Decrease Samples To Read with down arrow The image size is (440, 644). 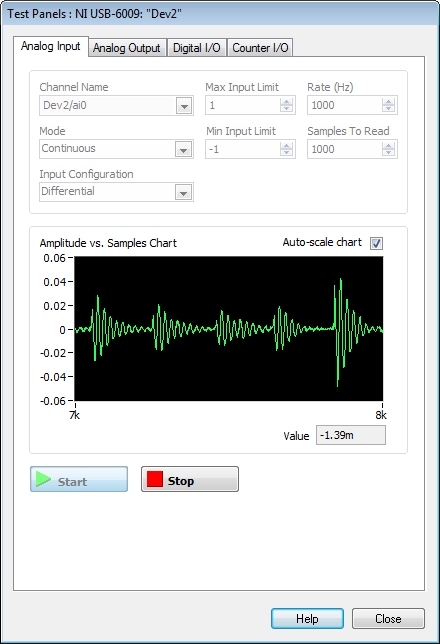[388, 152]
